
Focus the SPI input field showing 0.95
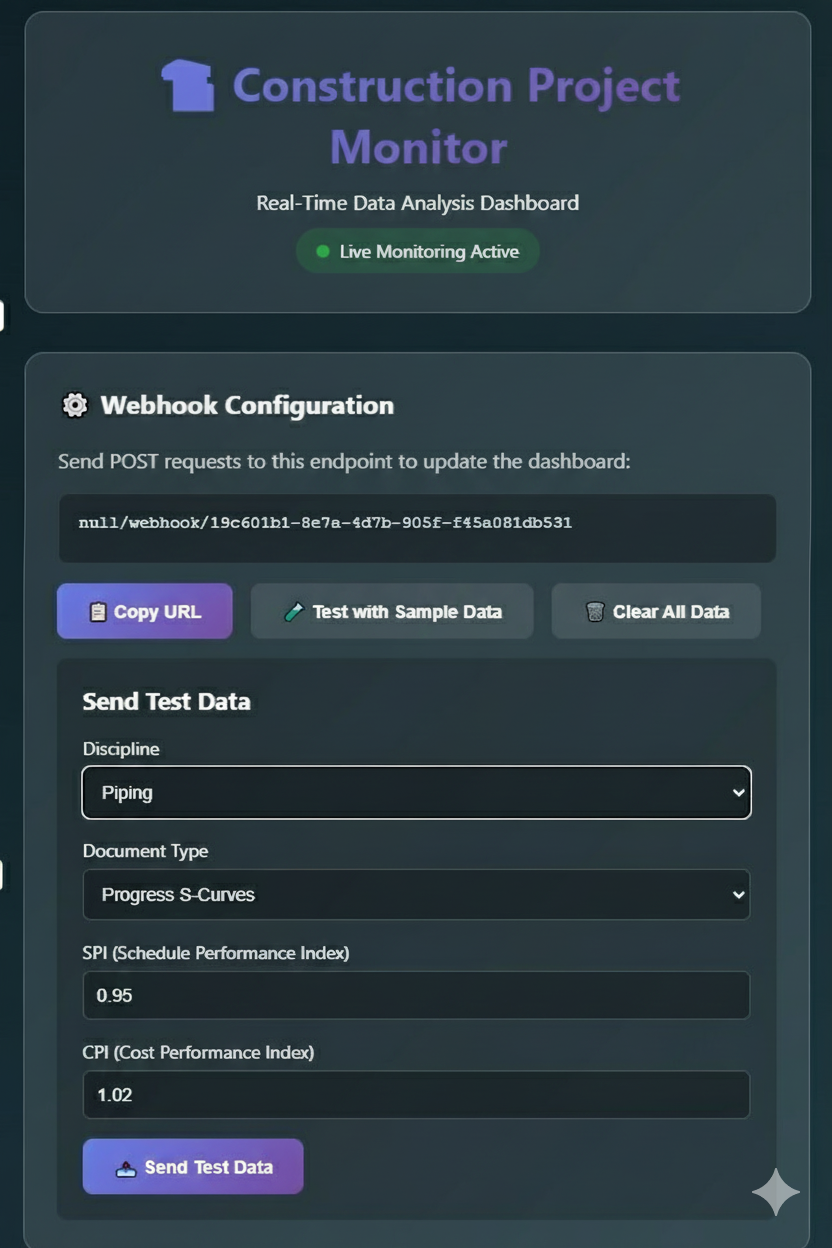[416, 996]
